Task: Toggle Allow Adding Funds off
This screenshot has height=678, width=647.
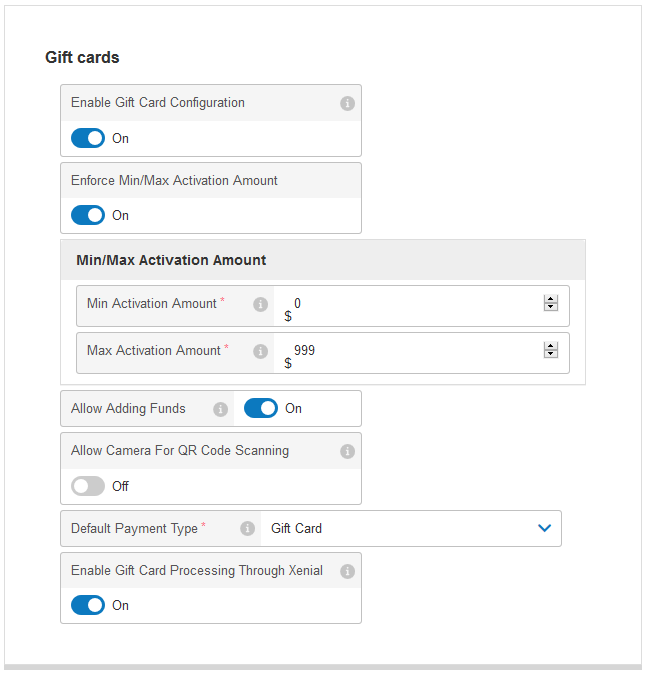Action: [261, 408]
